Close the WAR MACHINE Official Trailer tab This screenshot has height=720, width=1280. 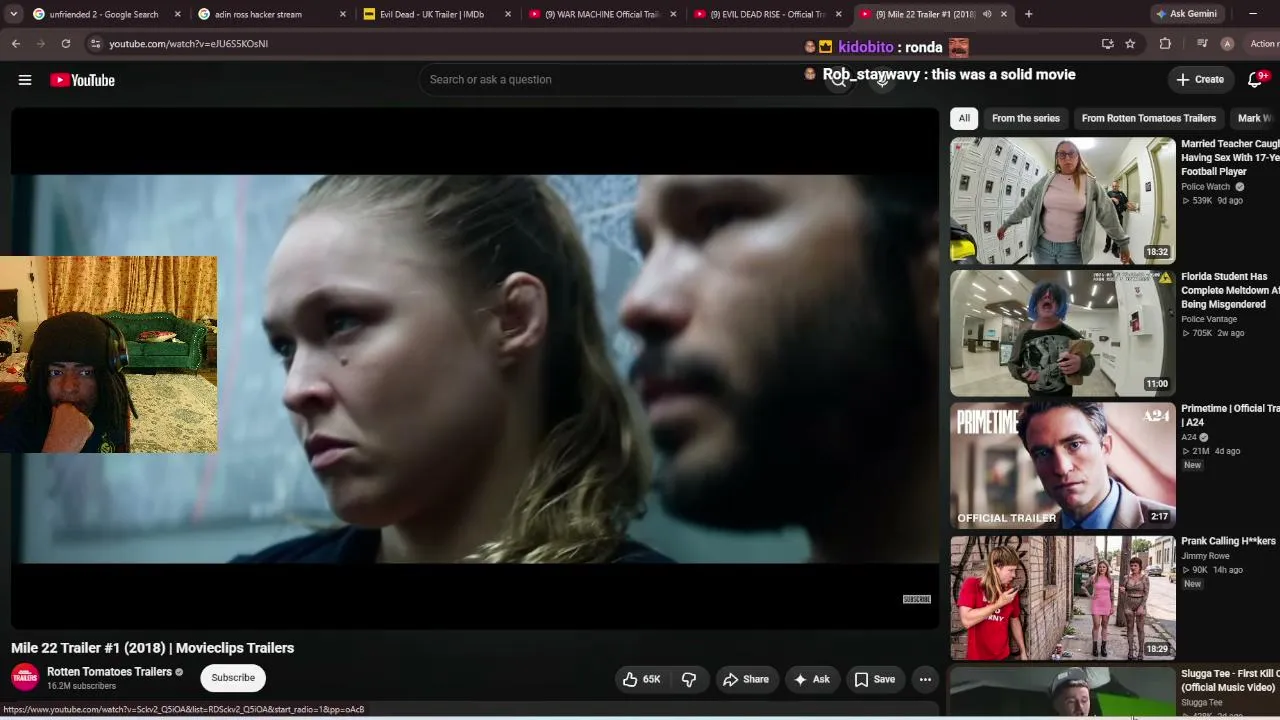672,14
